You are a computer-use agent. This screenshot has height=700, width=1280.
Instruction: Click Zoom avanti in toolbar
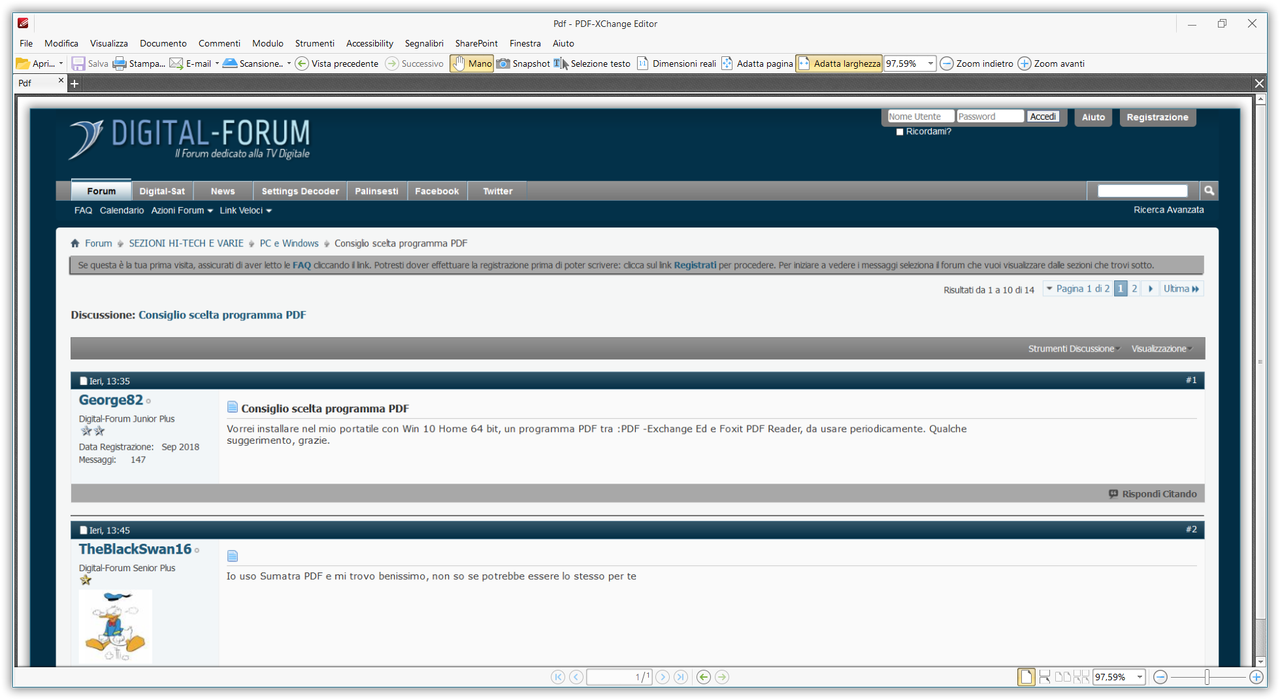1051,63
